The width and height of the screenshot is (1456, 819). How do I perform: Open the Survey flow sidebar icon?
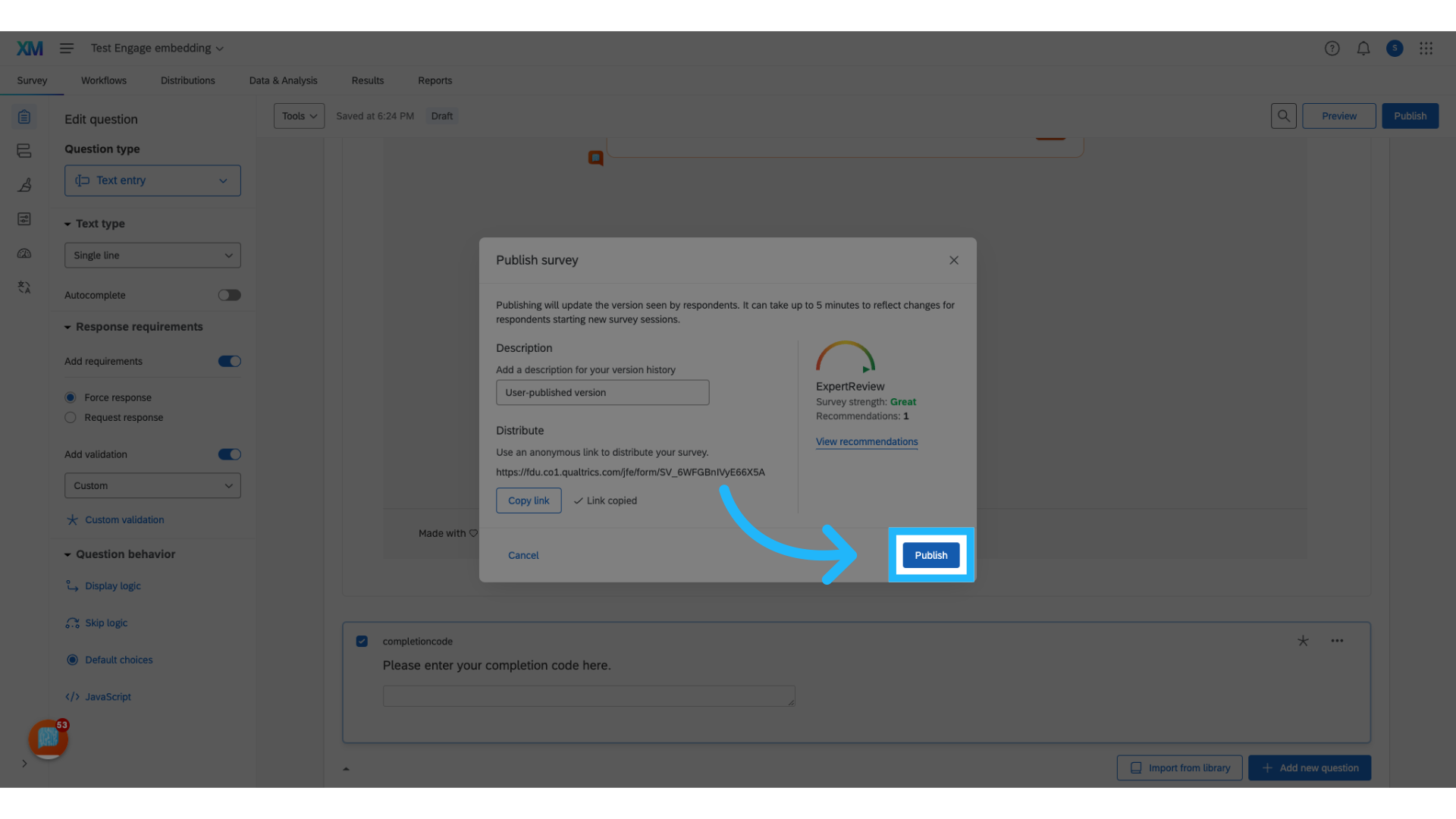(24, 151)
